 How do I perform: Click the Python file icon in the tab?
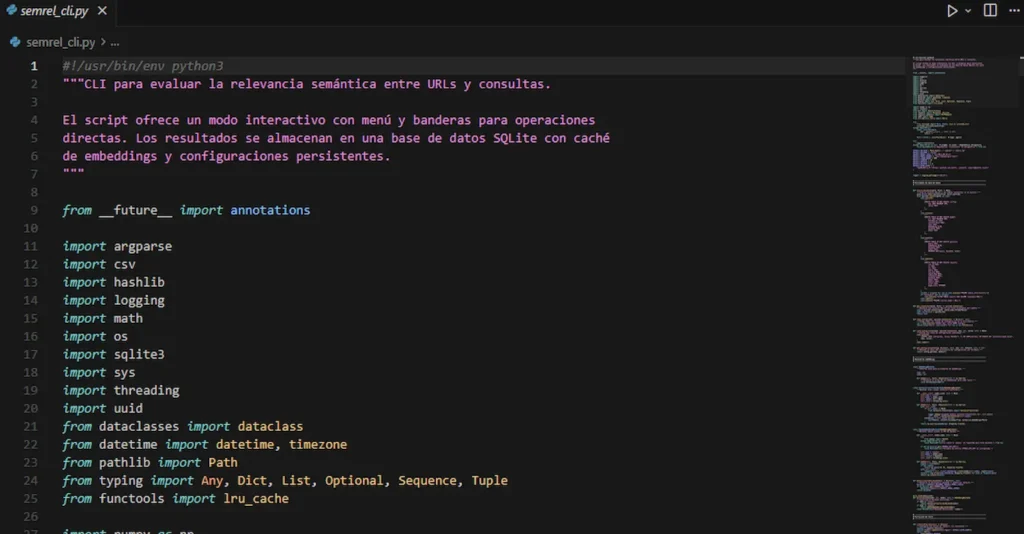(x=11, y=10)
